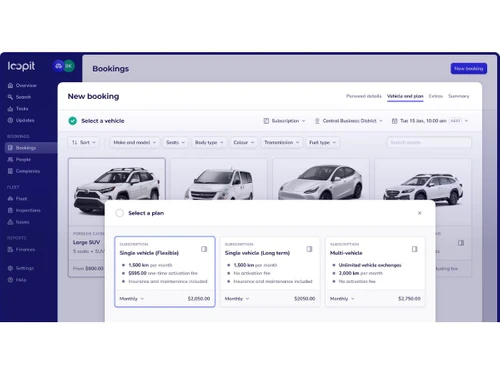The image size is (500, 375).
Task: Click the Select a plan radio circle
Action: 119,213
